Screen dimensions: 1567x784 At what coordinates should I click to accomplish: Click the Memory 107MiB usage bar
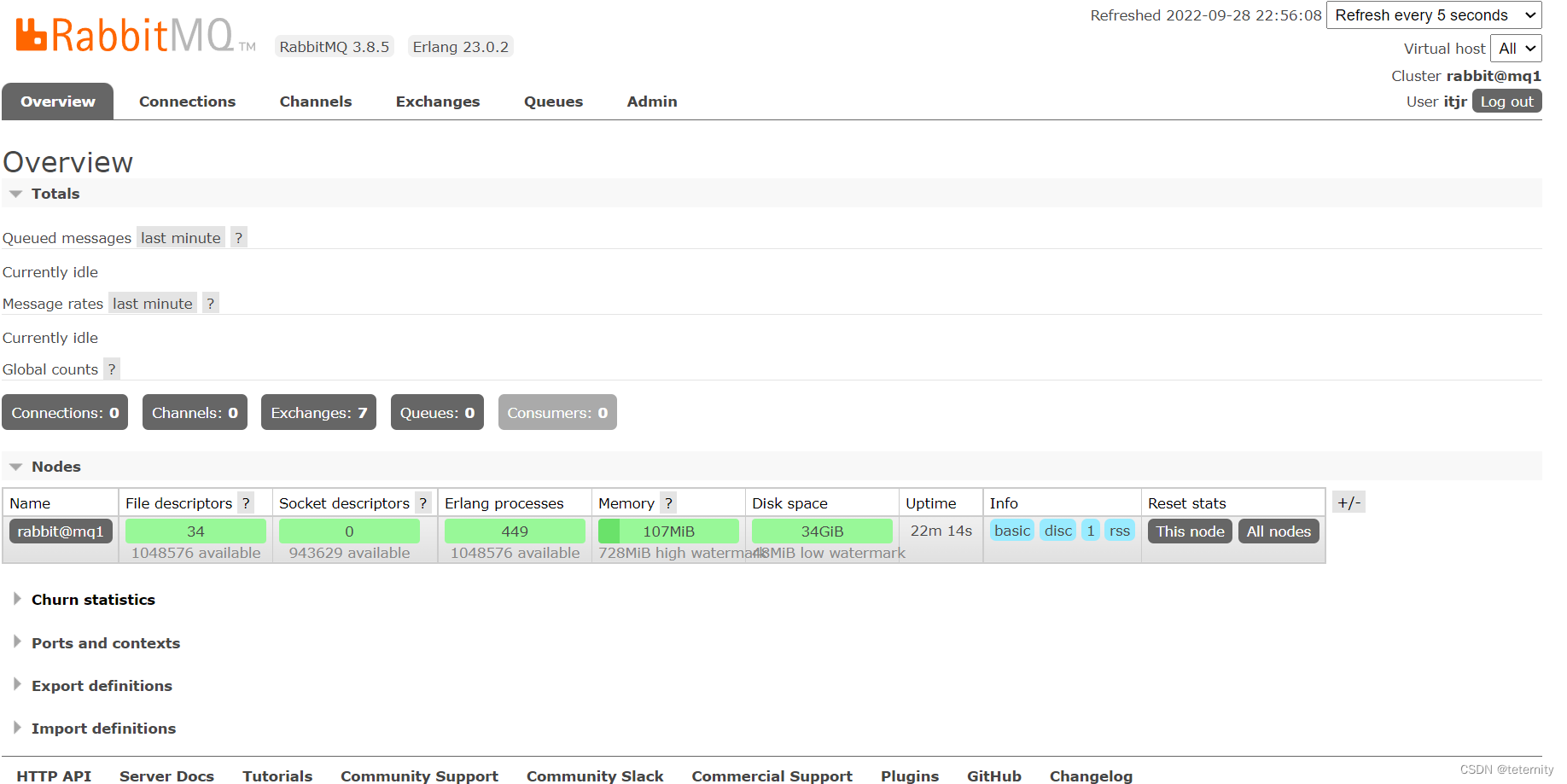pyautogui.click(x=668, y=531)
